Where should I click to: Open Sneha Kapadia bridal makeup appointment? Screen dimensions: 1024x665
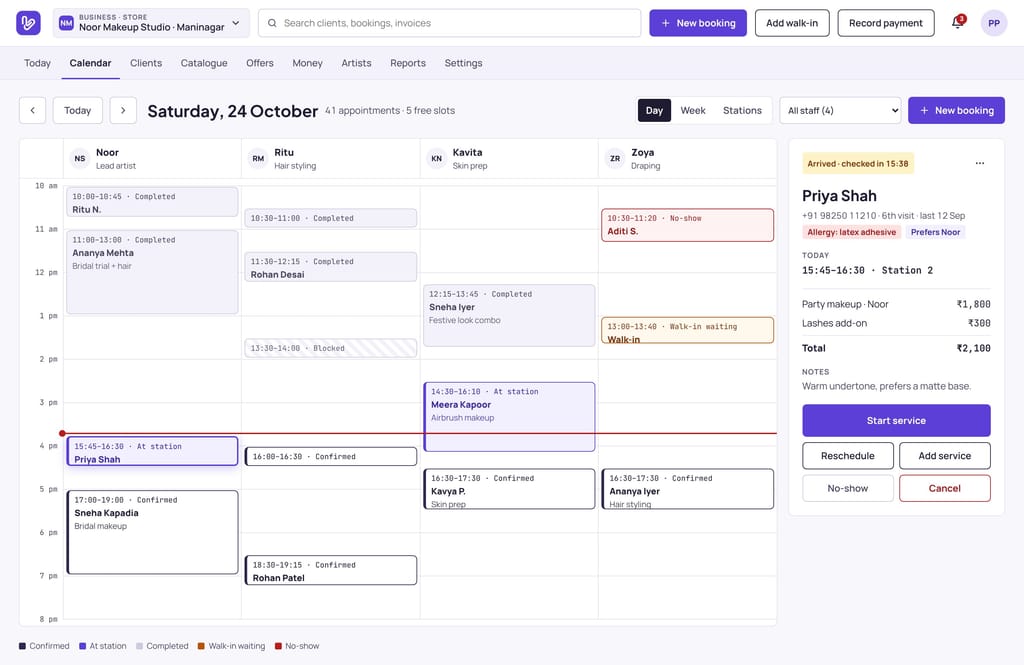[x=152, y=532]
